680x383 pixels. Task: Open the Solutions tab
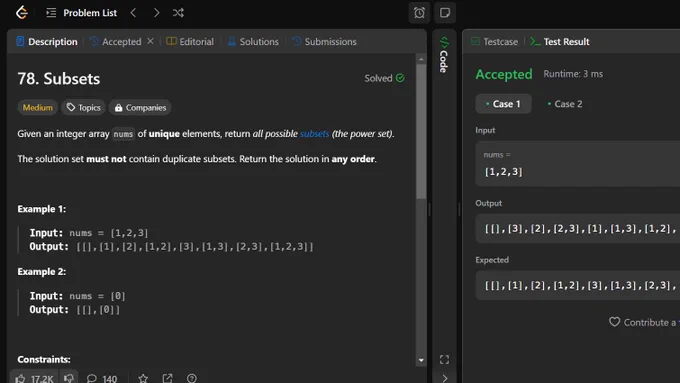pos(253,42)
